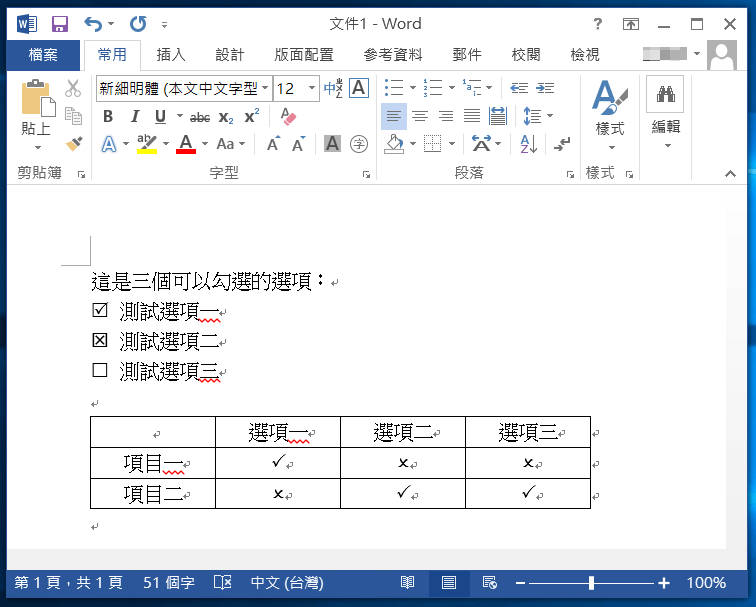Open the font size dropdown

point(312,88)
